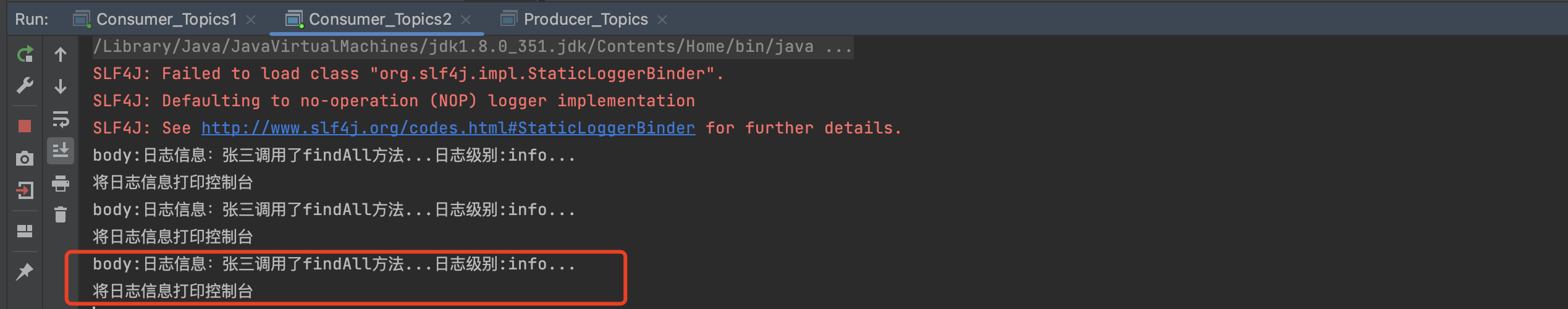Toggle soft-wrap in console
Image resolution: width=1568 pixels, height=309 pixels.
pos(61,119)
